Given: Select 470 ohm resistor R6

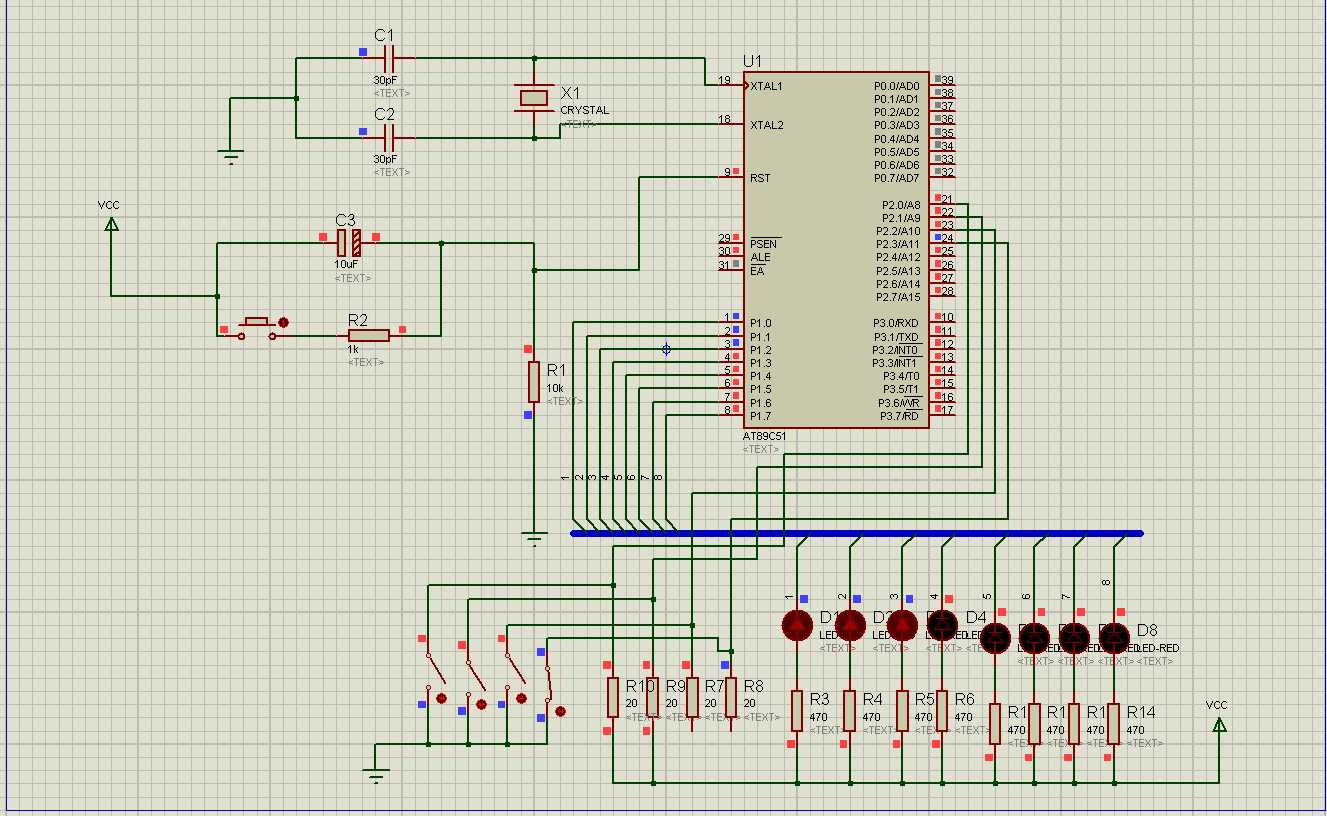Looking at the screenshot, I should (942, 710).
